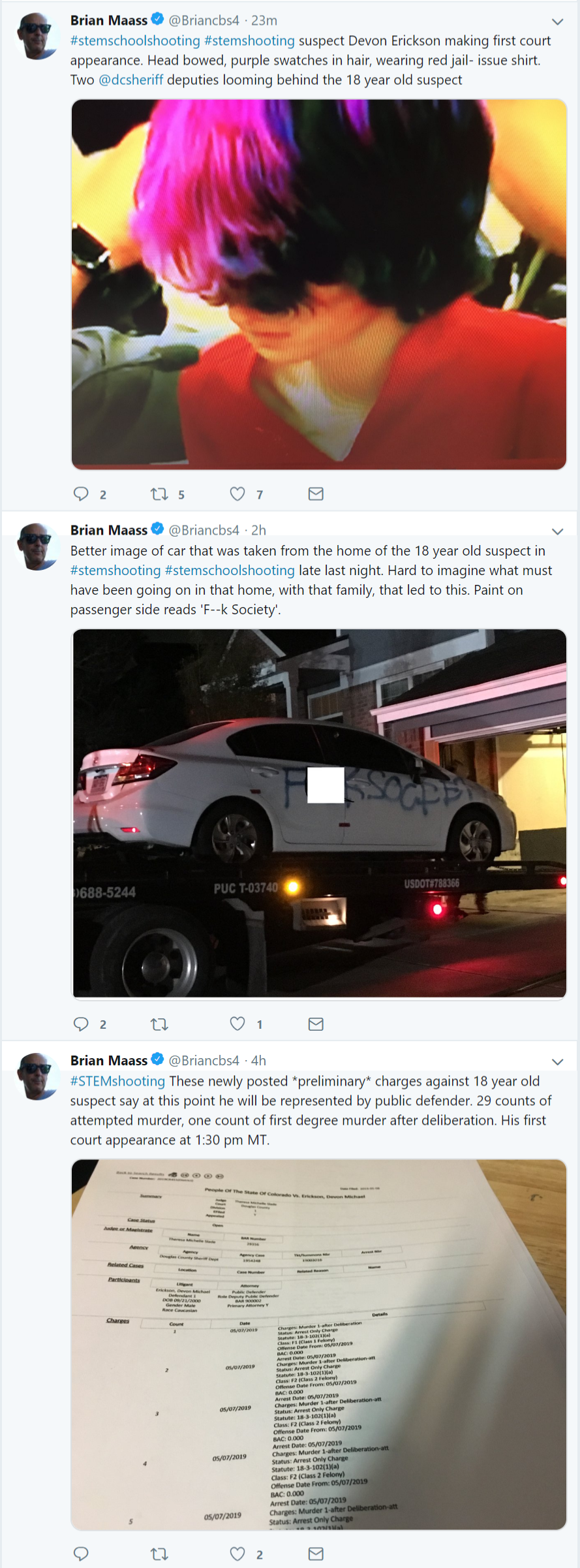The width and height of the screenshot is (580, 1568).
Task: Like the spray-painted car tweet
Action: click(237, 1024)
